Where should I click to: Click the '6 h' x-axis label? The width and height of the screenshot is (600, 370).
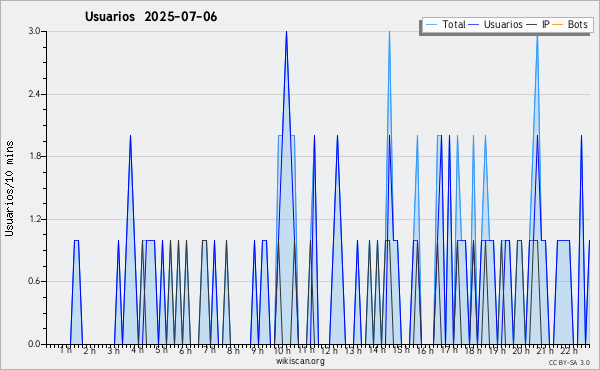tap(185, 350)
